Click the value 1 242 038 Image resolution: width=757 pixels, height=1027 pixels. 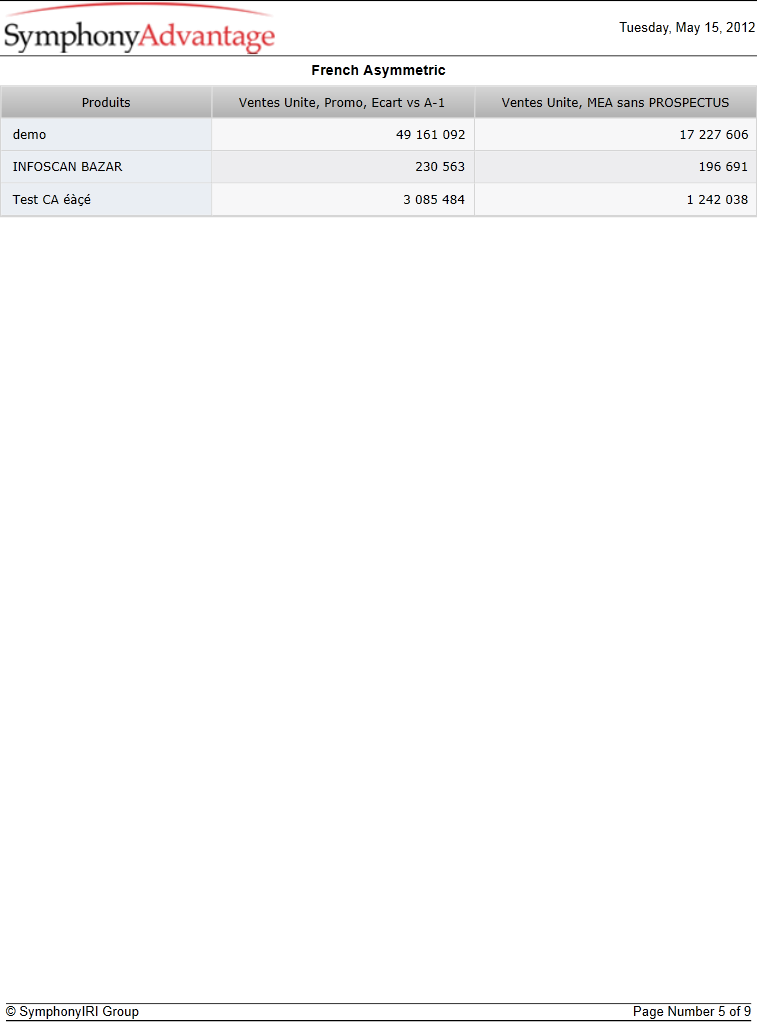717,199
